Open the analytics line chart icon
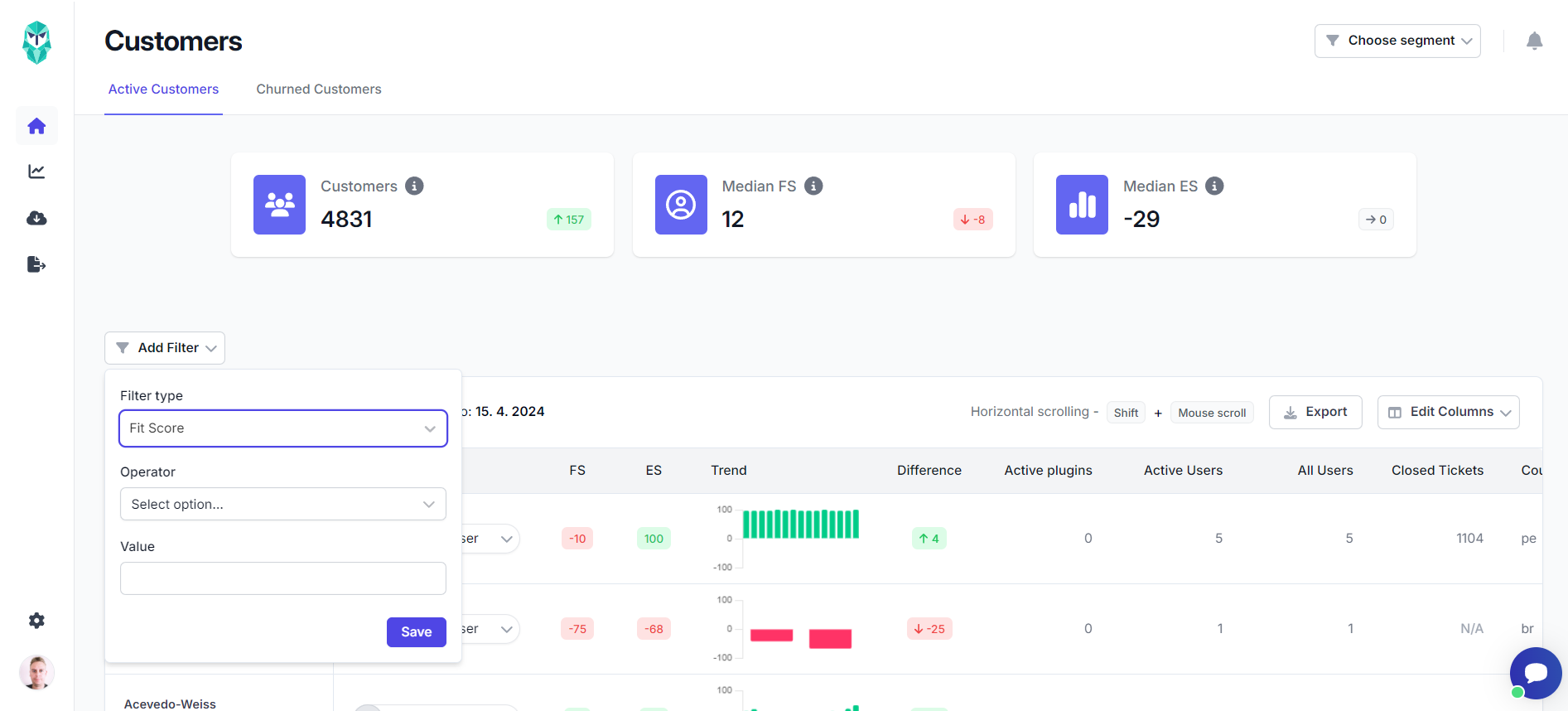 click(36, 172)
